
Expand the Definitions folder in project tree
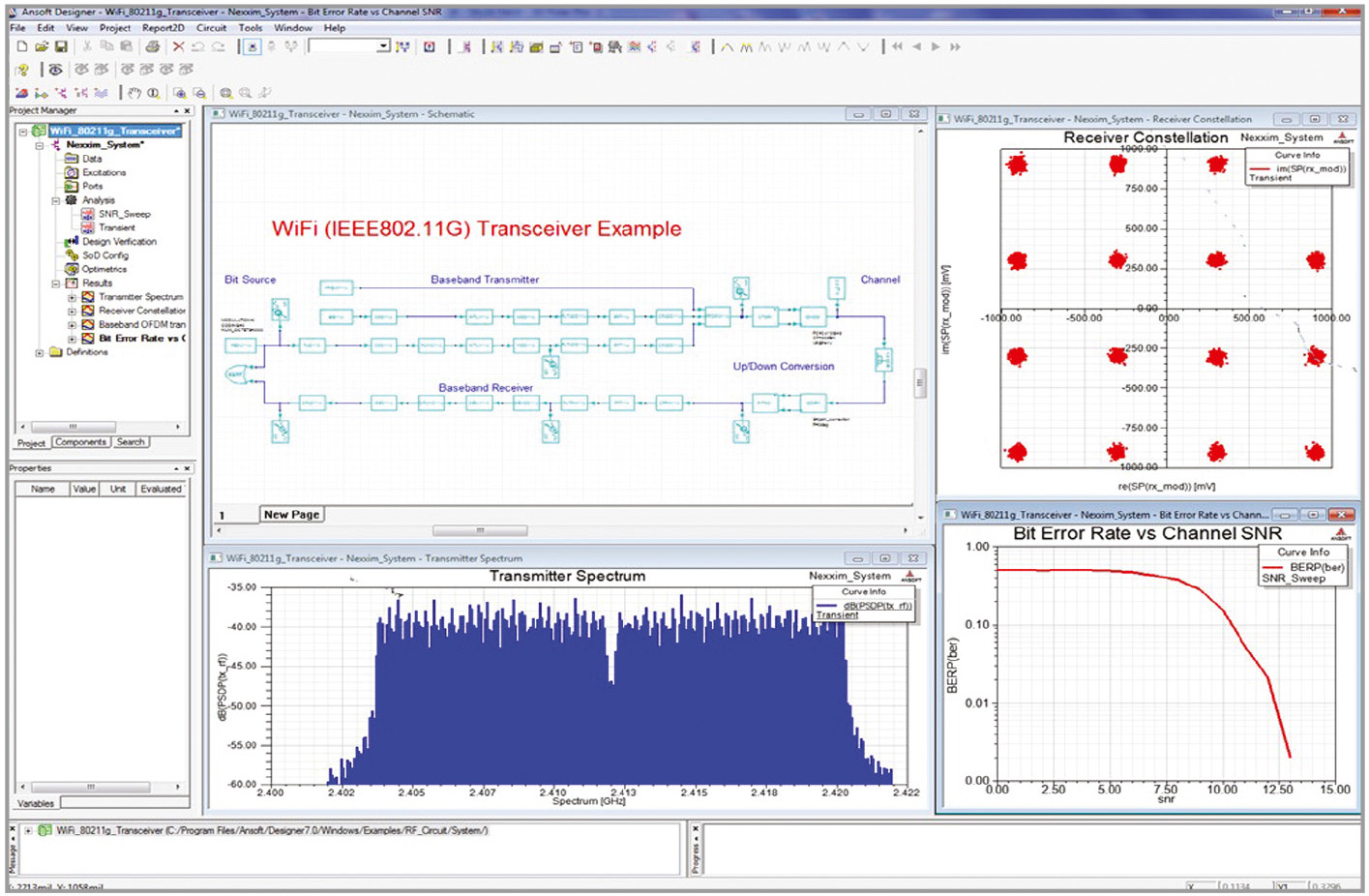[40, 353]
